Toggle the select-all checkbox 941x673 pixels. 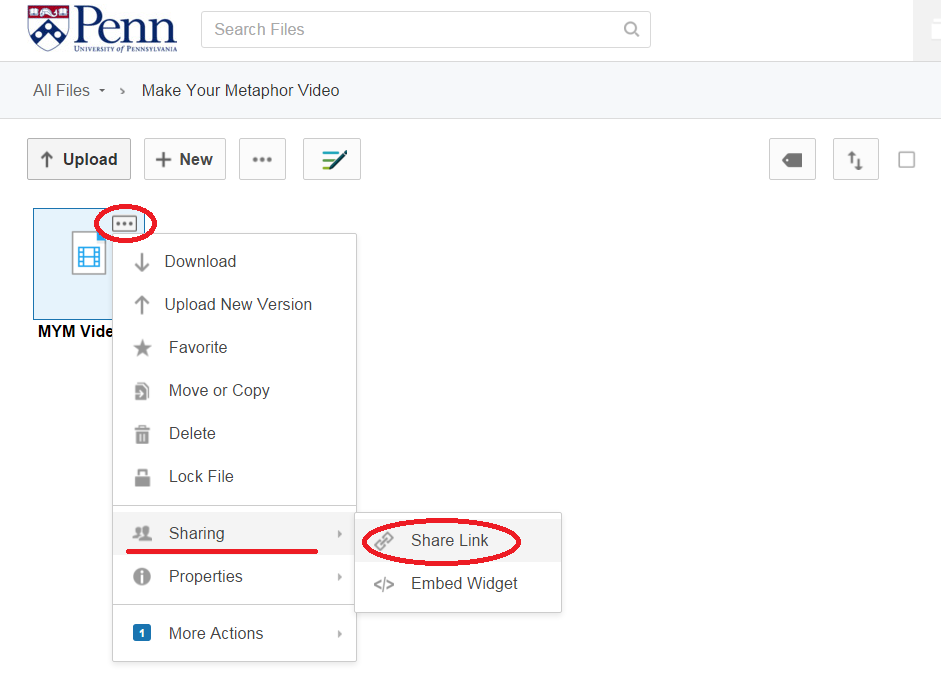pyautogui.click(x=906, y=160)
